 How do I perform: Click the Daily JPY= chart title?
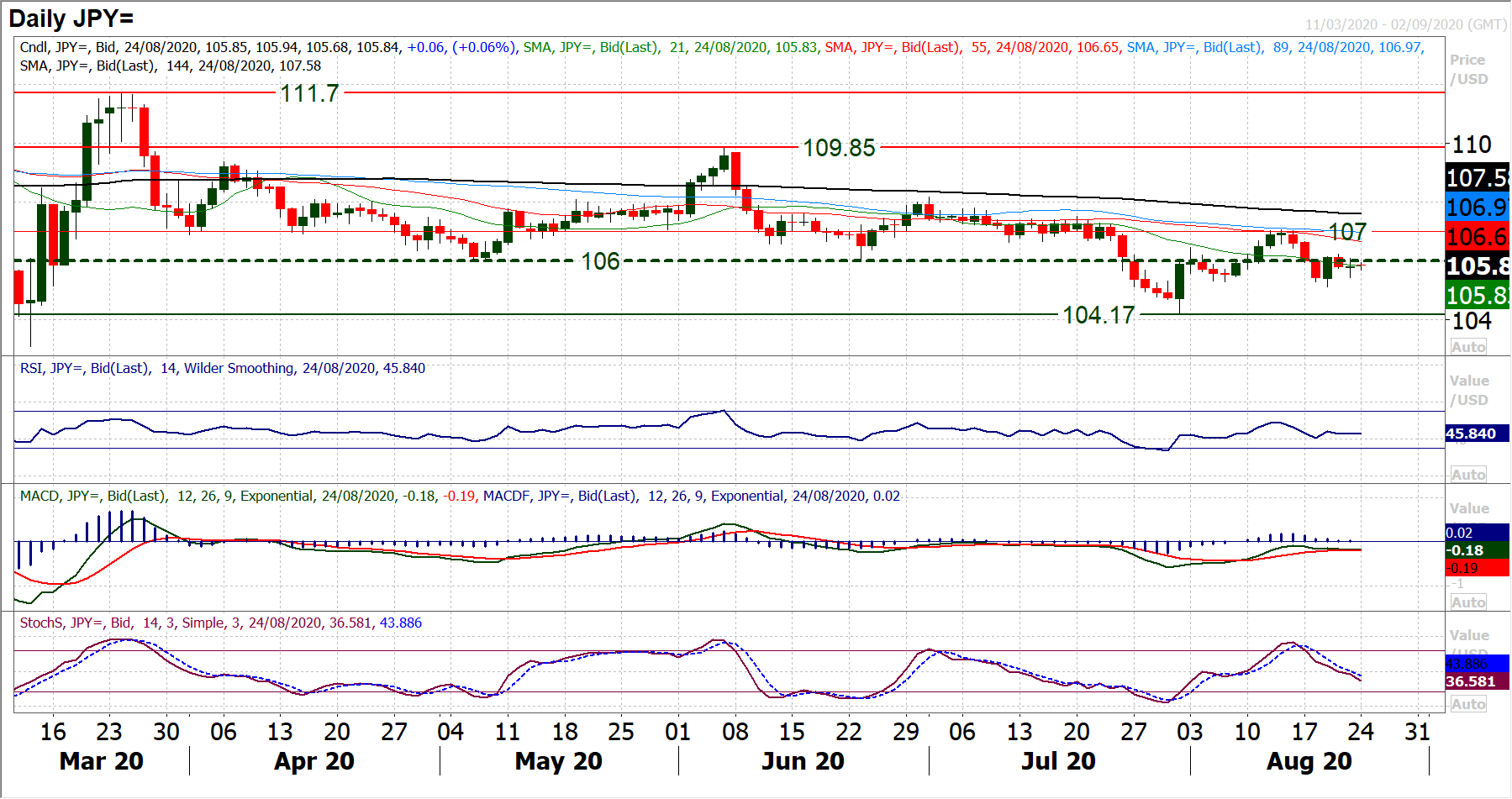coord(71,18)
